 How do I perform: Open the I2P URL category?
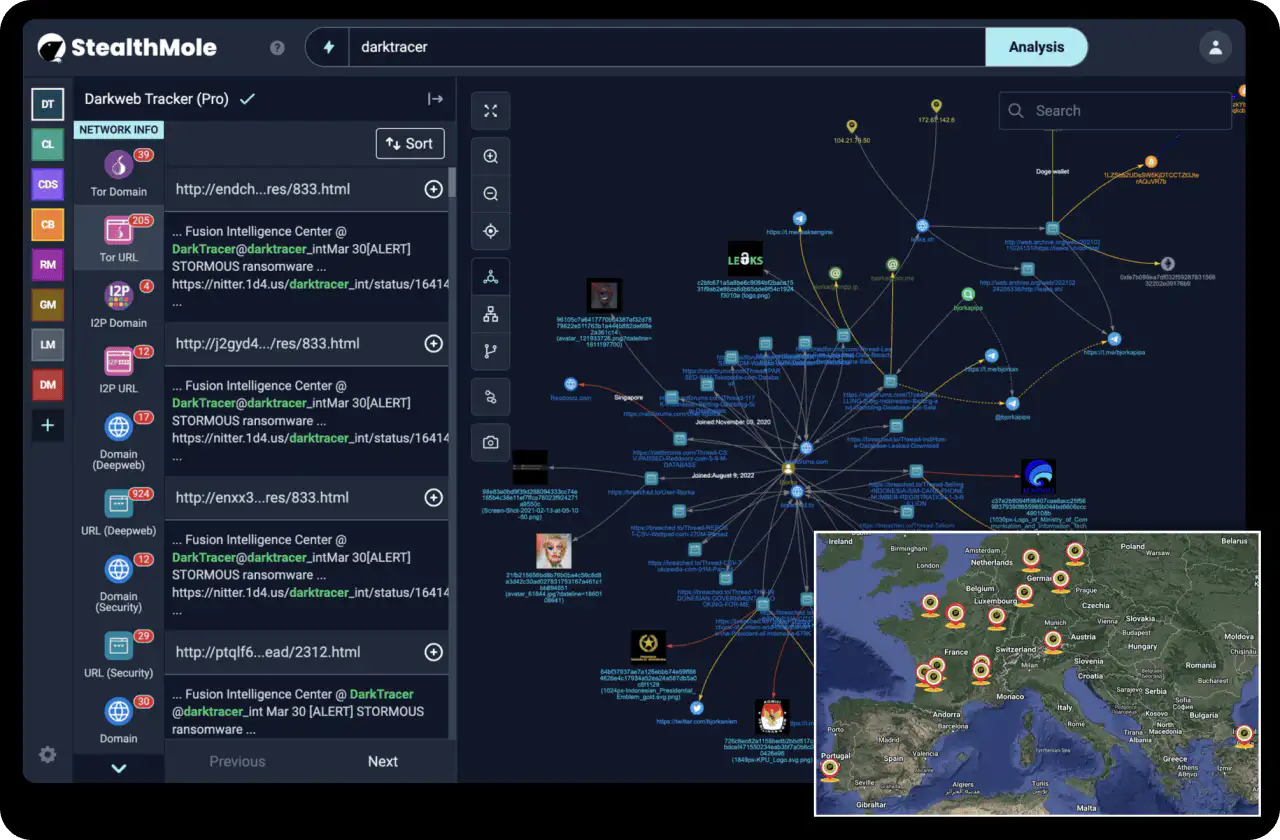[119, 369]
